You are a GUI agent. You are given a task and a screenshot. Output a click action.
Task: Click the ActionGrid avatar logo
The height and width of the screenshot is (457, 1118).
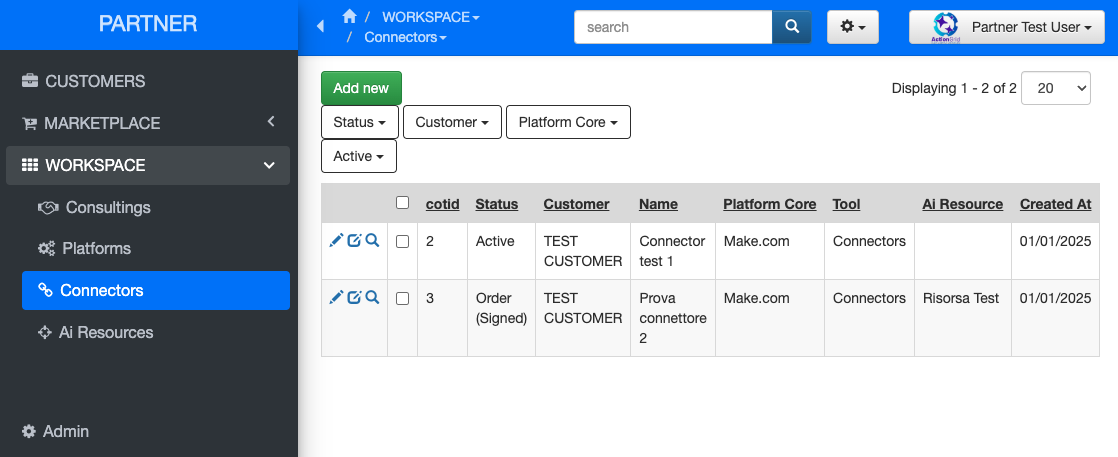pos(945,27)
